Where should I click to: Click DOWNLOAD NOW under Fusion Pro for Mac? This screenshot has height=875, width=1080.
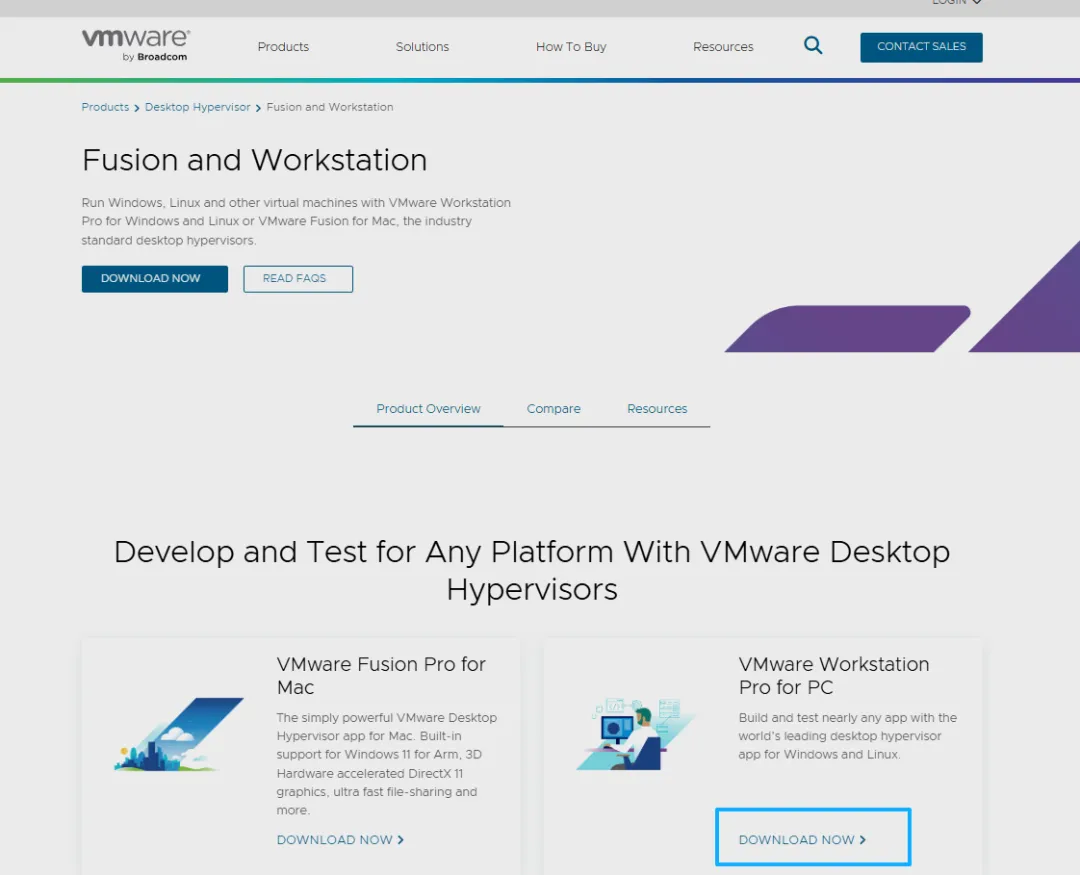[340, 840]
